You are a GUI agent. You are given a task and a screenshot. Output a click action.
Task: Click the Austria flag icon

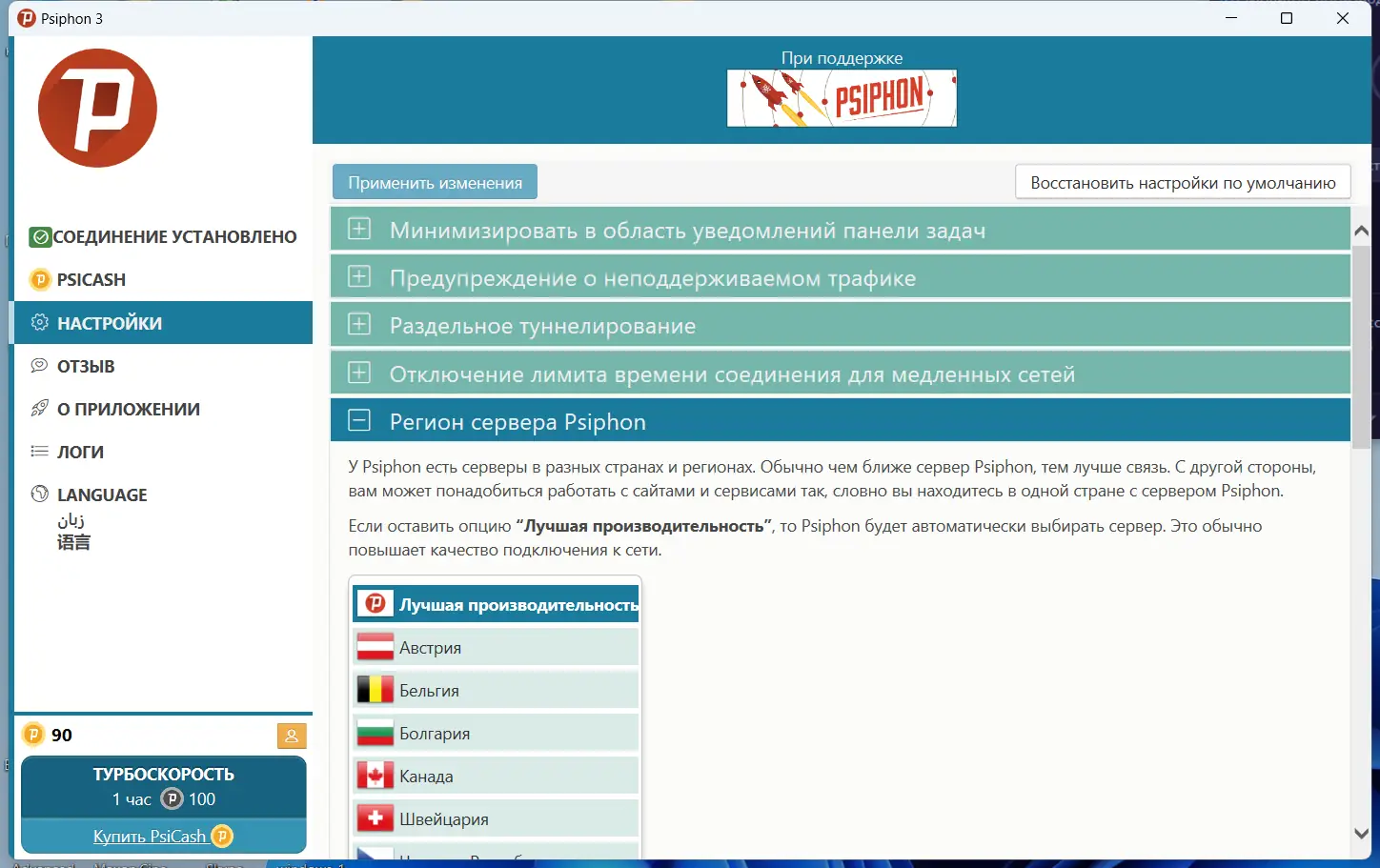(x=375, y=647)
